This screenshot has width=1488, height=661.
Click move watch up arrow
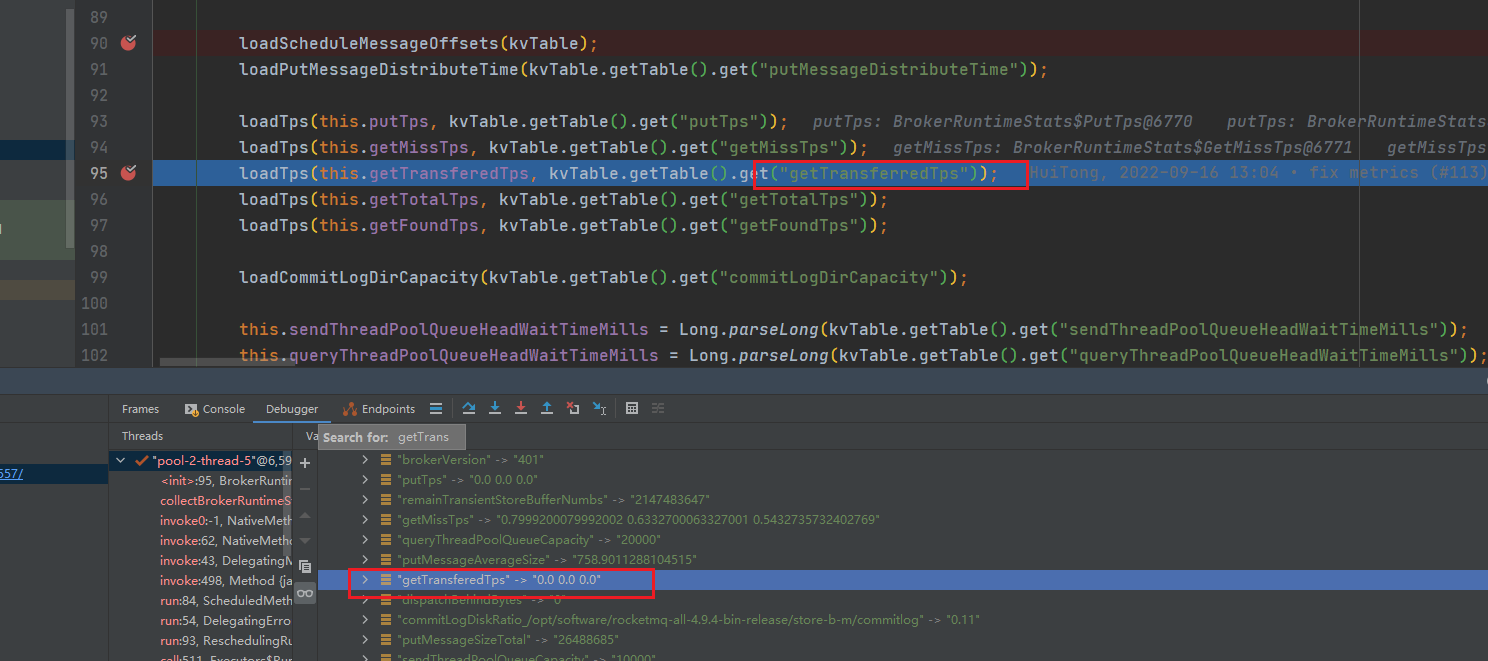click(305, 515)
